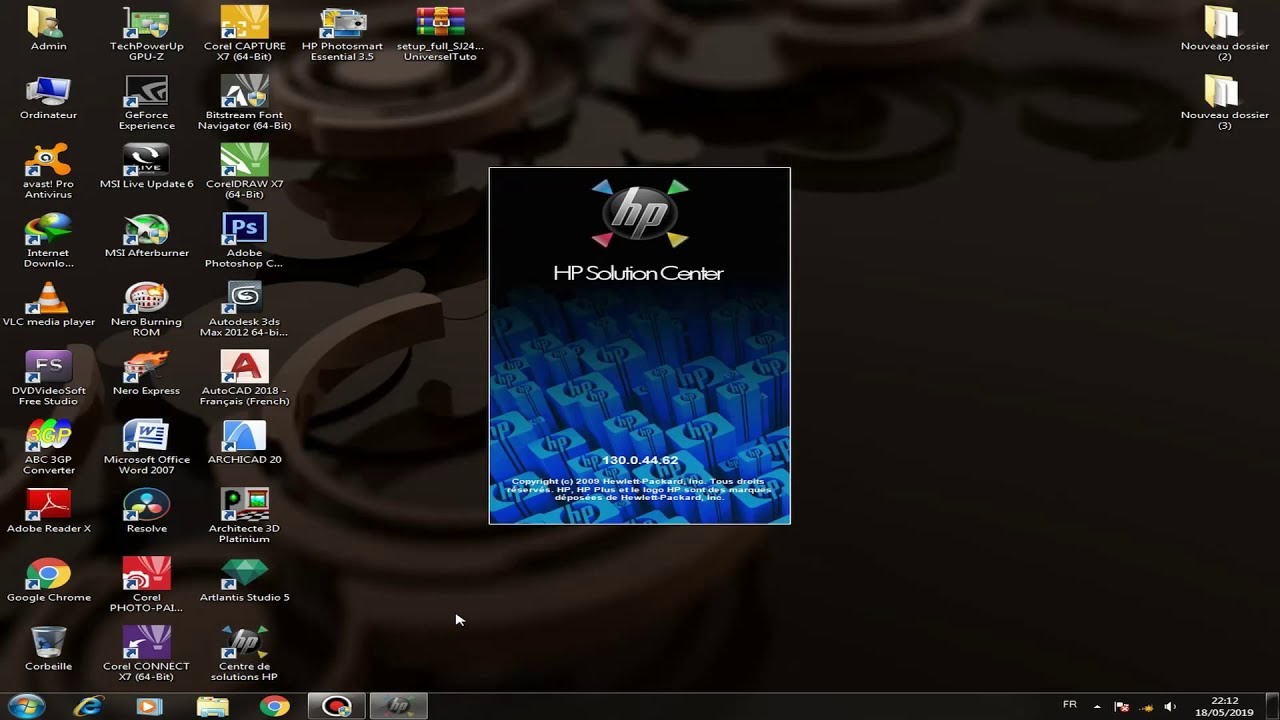
Task: Launch ABC 3GP Converter
Action: pos(48,447)
